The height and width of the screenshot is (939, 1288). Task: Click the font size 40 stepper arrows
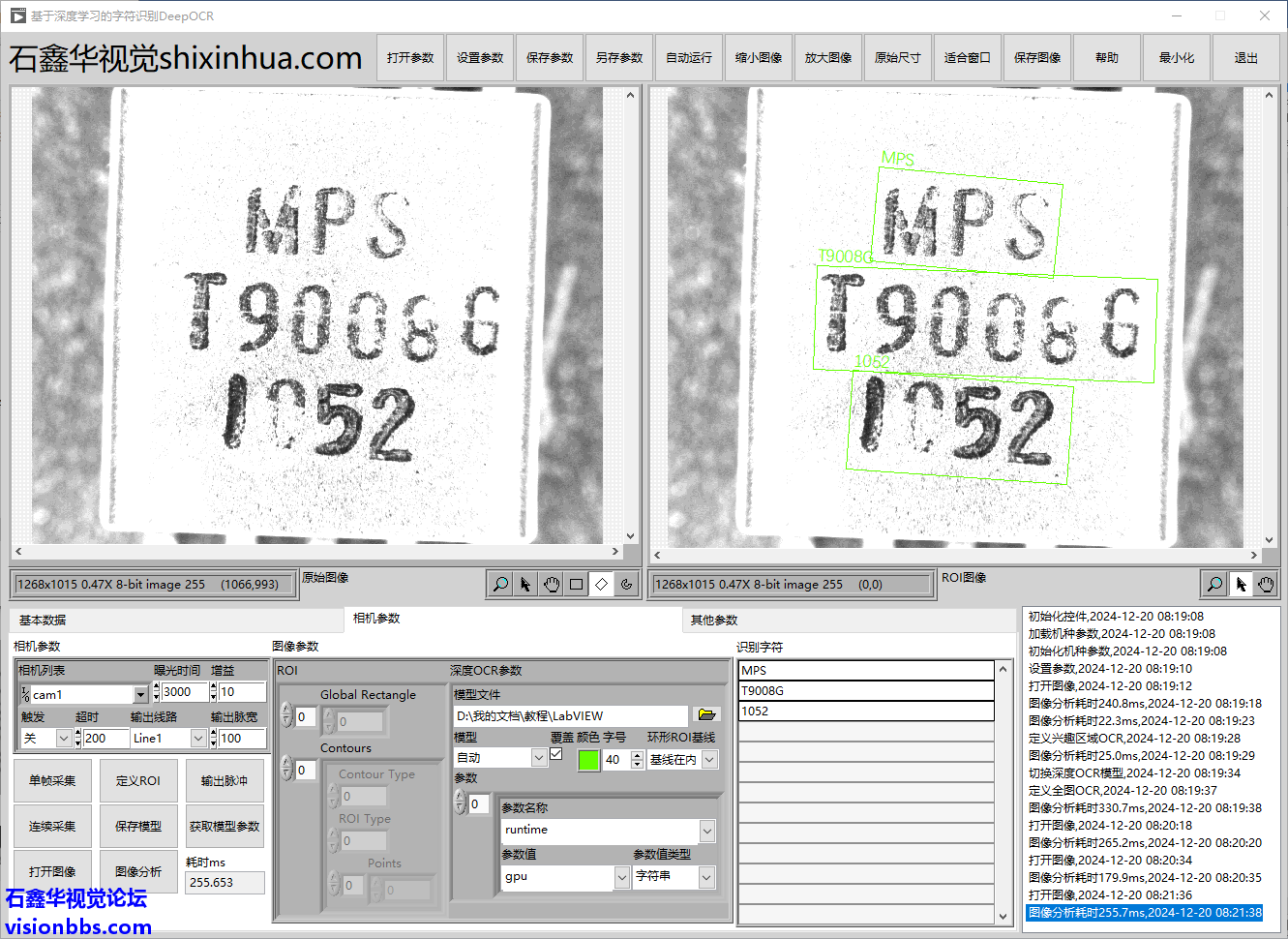tap(637, 760)
